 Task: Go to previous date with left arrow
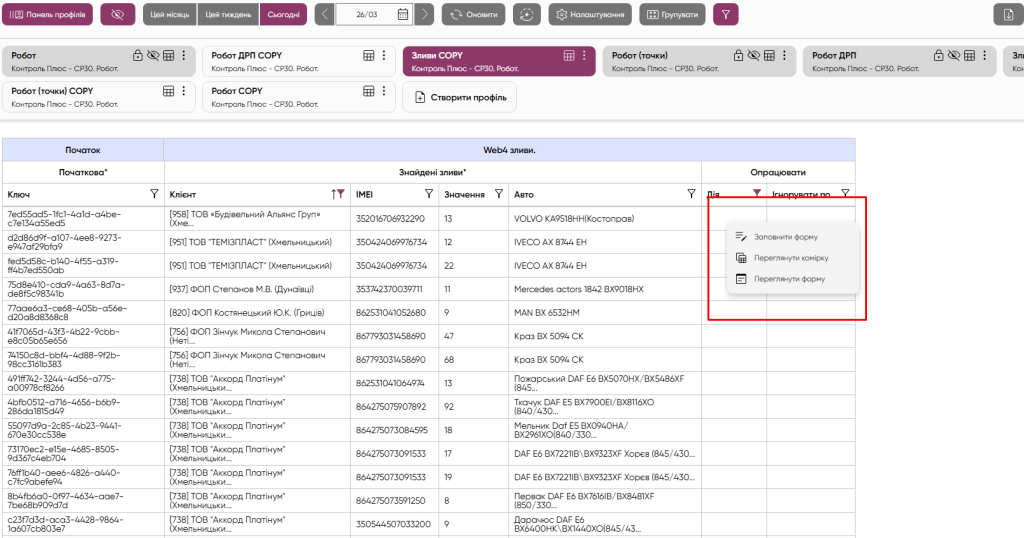pyautogui.click(x=325, y=14)
